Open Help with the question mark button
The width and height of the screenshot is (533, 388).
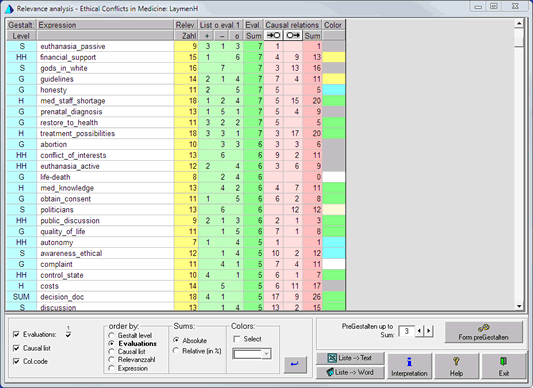pos(456,366)
